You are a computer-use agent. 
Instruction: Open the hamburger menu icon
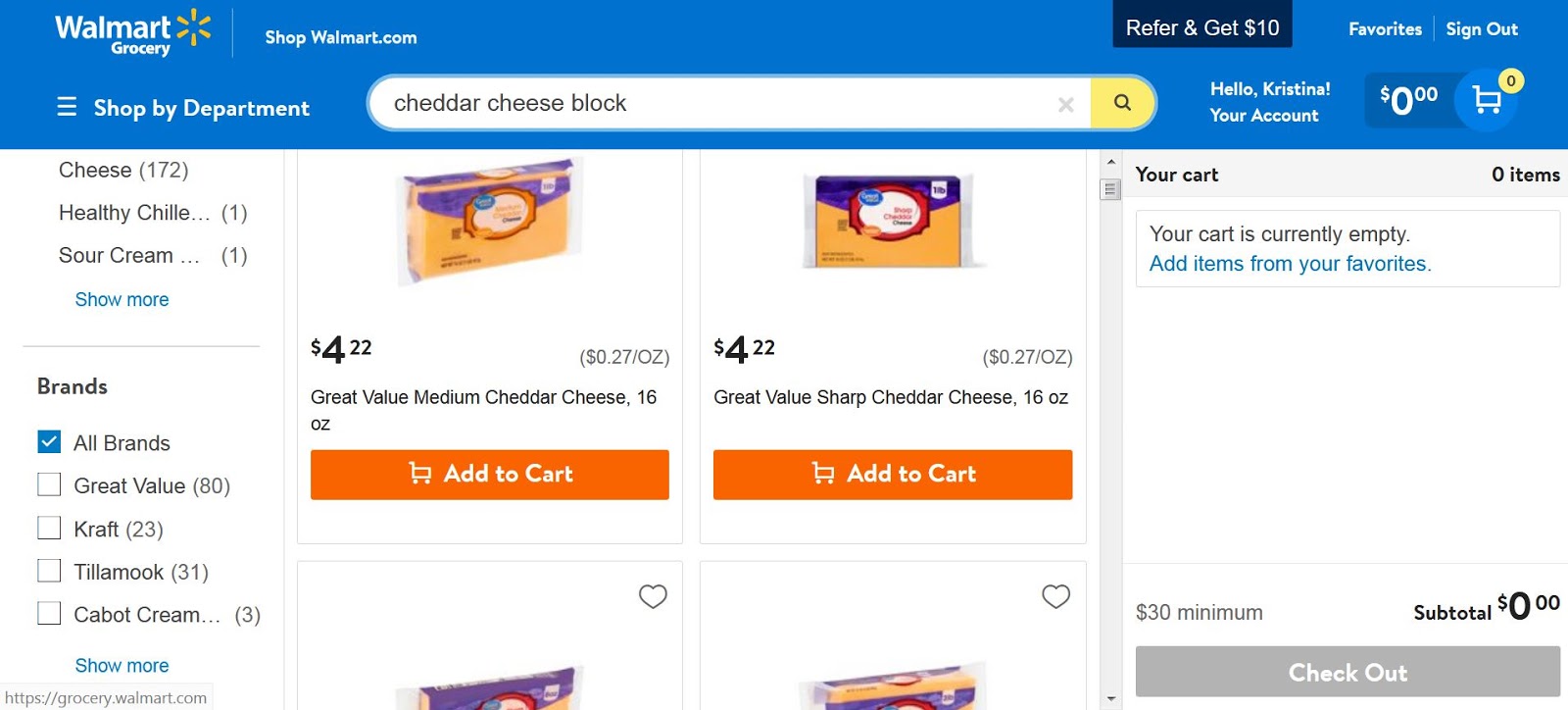pyautogui.click(x=67, y=107)
